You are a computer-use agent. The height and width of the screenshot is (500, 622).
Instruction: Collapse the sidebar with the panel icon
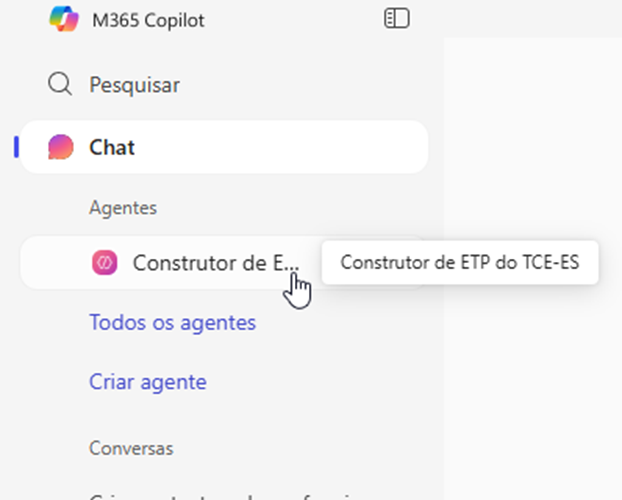tap(397, 19)
